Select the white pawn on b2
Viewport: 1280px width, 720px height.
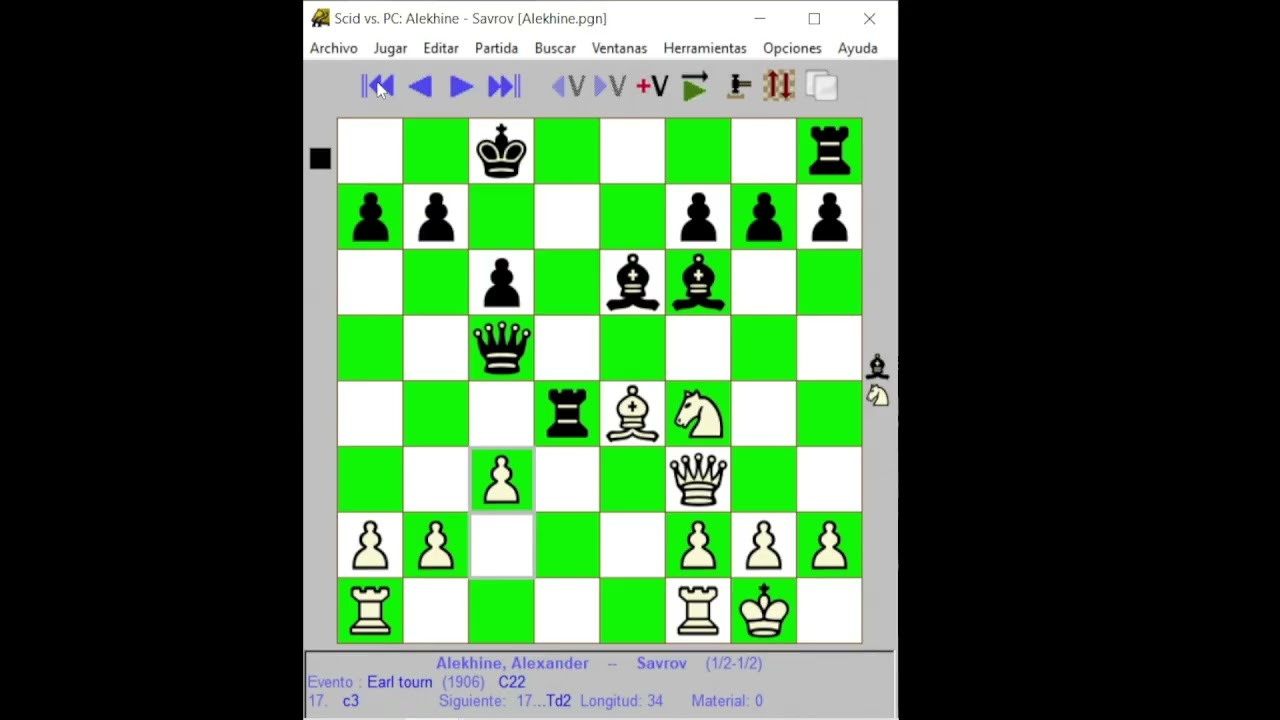[x=436, y=545]
